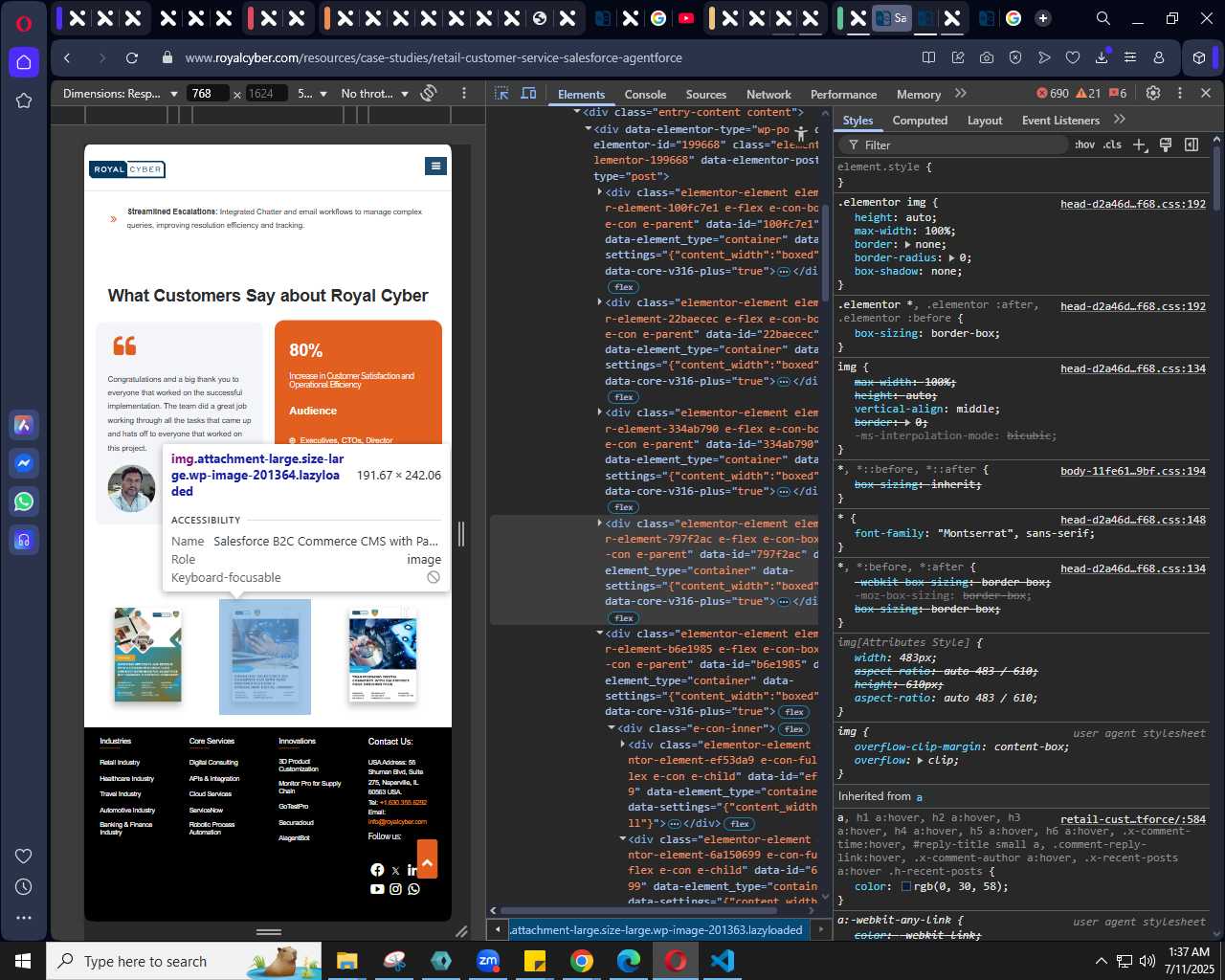Open Facebook Messenger in the sidebar

(x=24, y=462)
